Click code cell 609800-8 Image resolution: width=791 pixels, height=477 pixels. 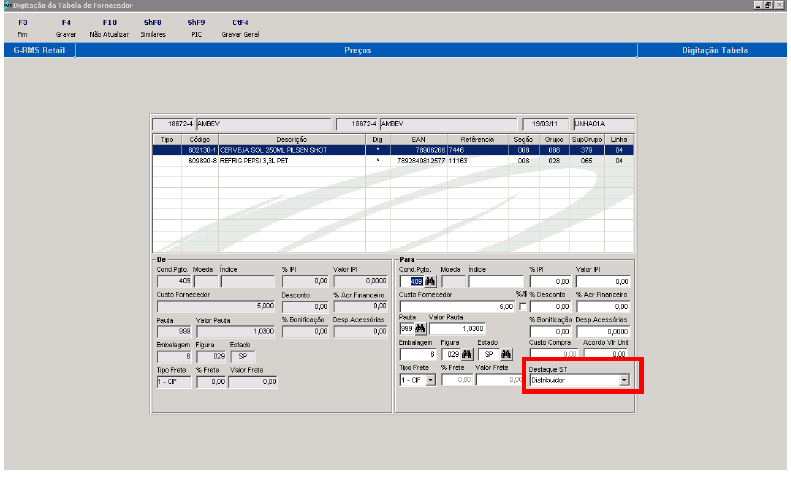click(202, 161)
